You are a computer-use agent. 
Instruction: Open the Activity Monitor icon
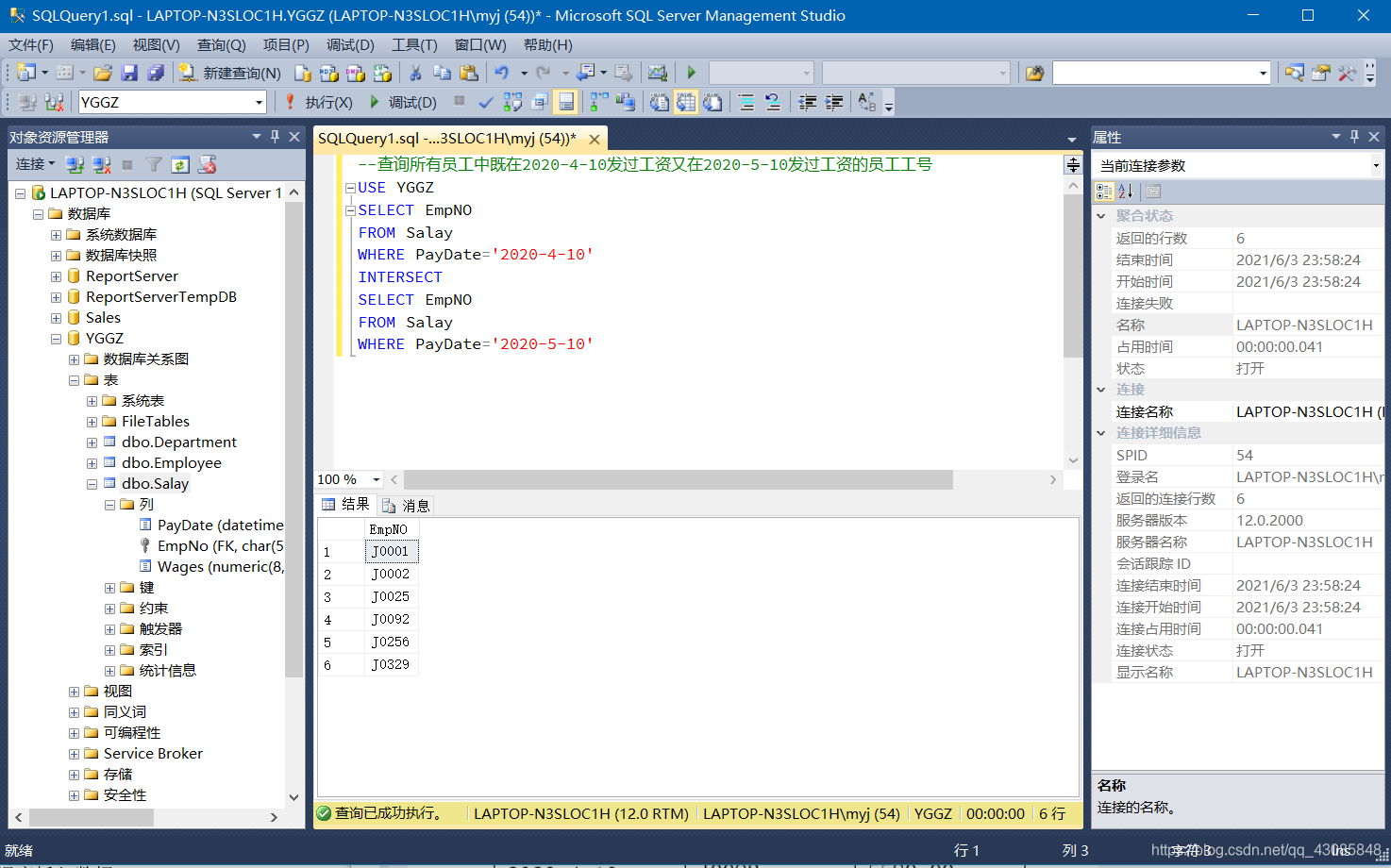tap(658, 73)
